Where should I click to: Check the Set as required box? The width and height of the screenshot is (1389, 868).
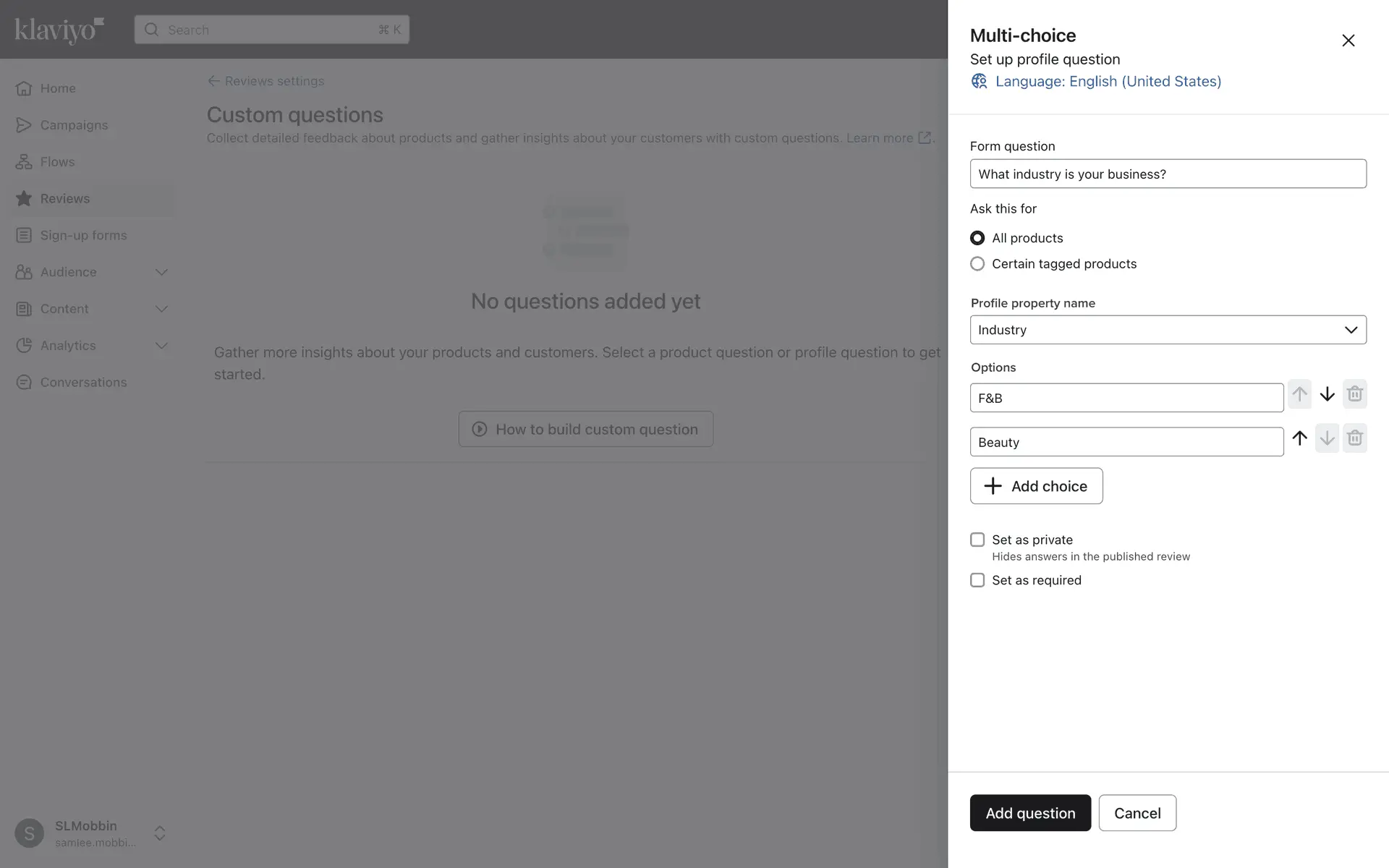pos(977,580)
